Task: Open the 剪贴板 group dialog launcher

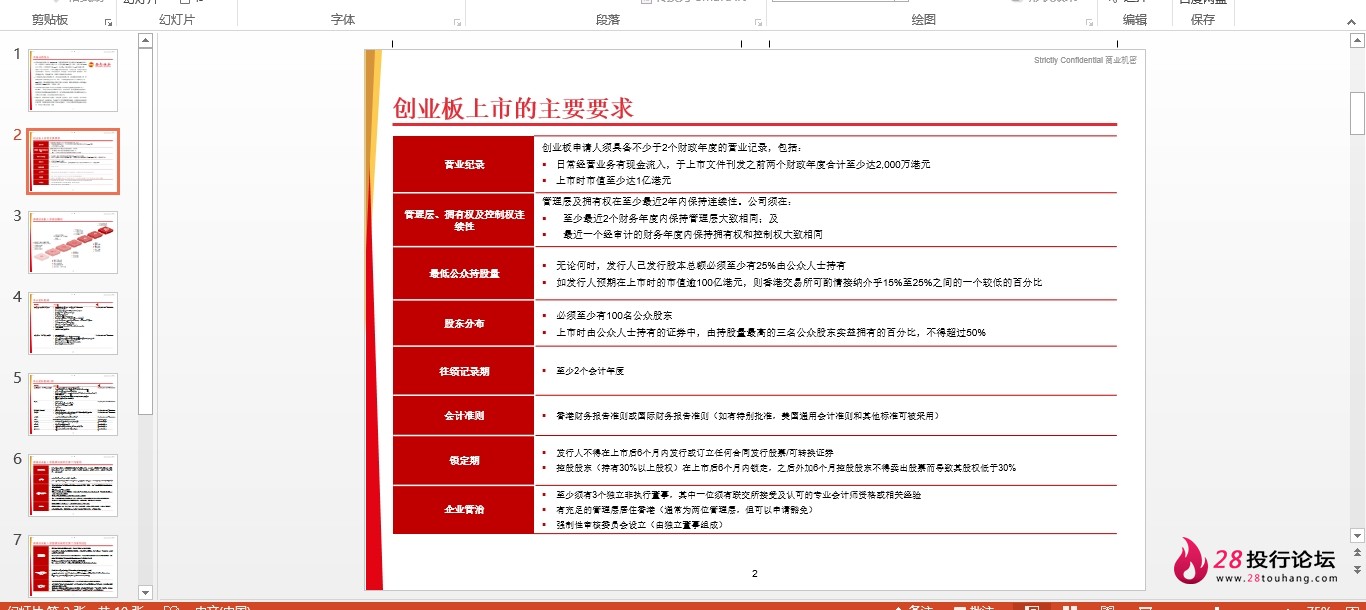Action: pos(109,21)
